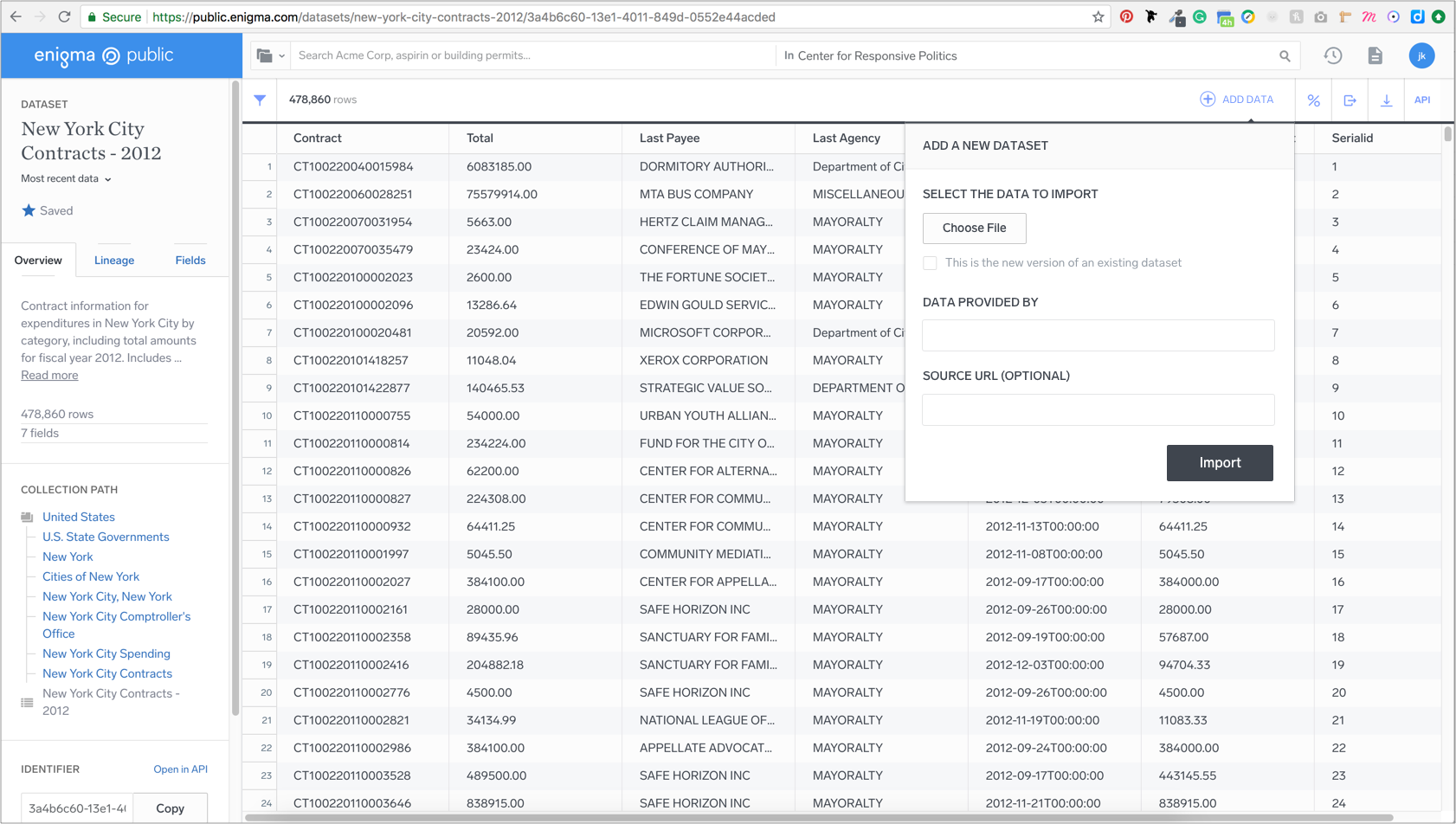Viewport: 1456px width, 824px height.
Task: Click the Import button
Action: tap(1220, 462)
